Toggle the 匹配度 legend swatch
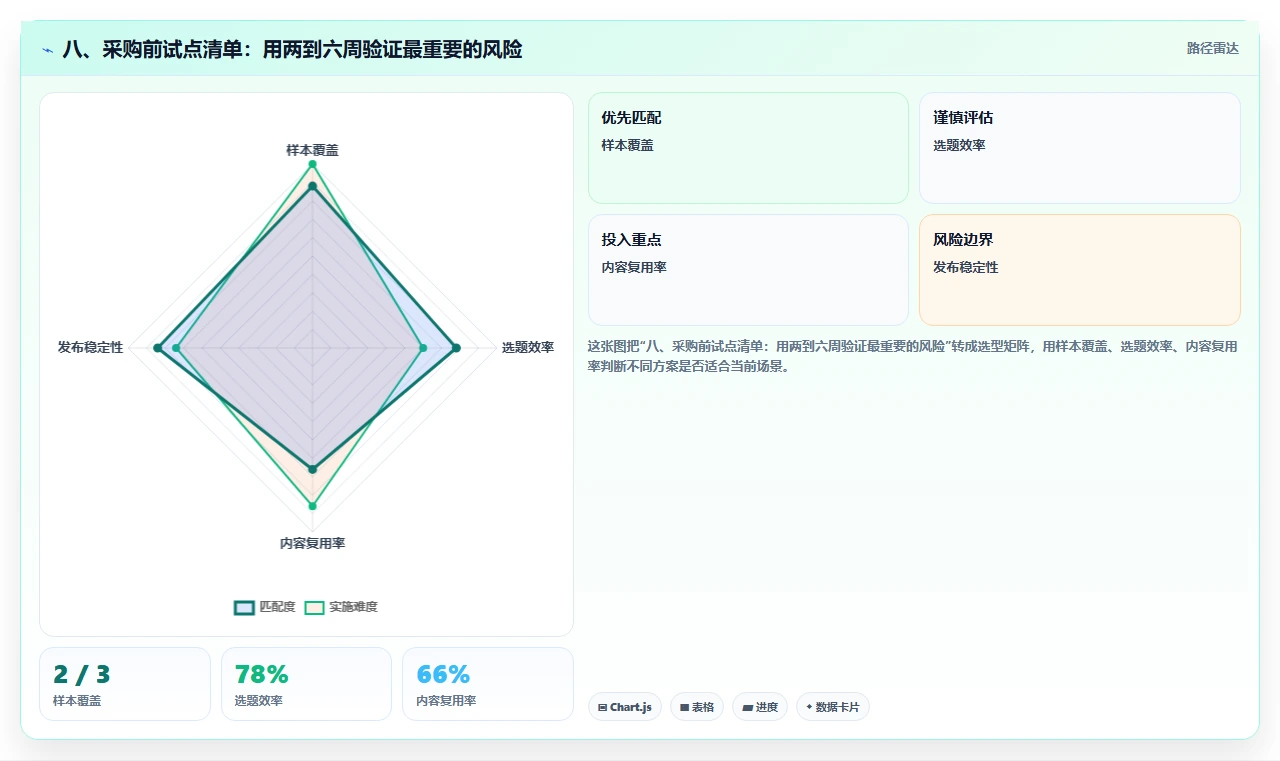 pos(244,607)
